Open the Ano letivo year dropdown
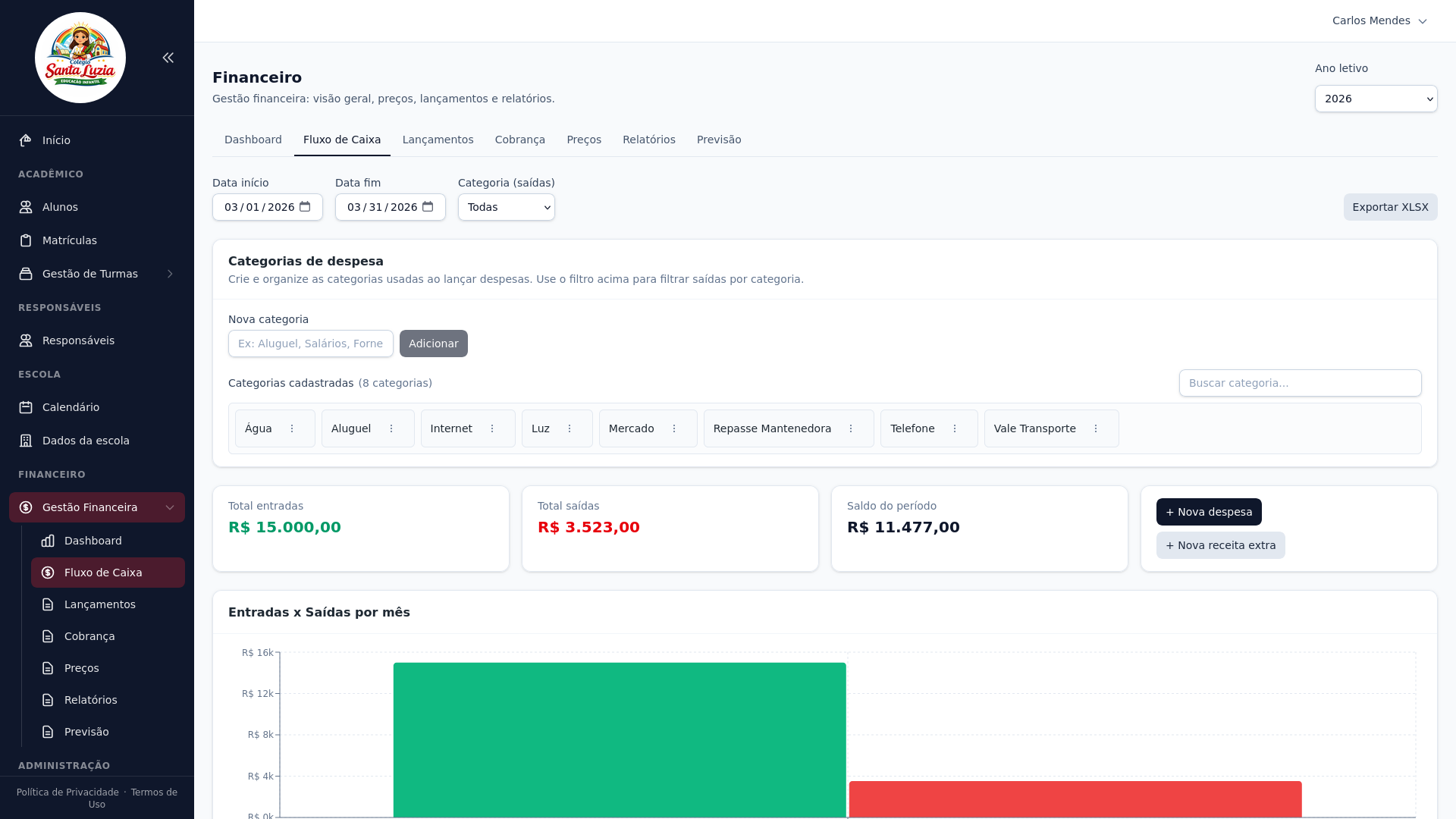 pyautogui.click(x=1376, y=99)
